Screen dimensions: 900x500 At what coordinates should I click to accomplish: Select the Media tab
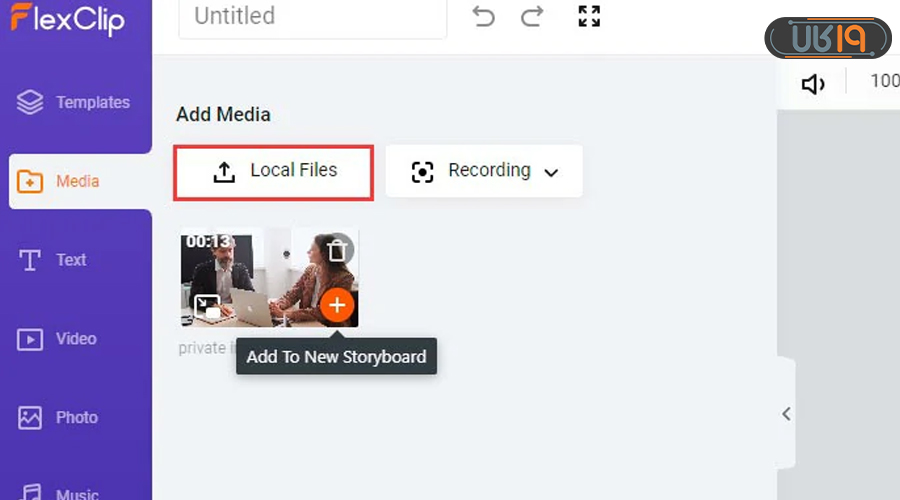(x=76, y=181)
